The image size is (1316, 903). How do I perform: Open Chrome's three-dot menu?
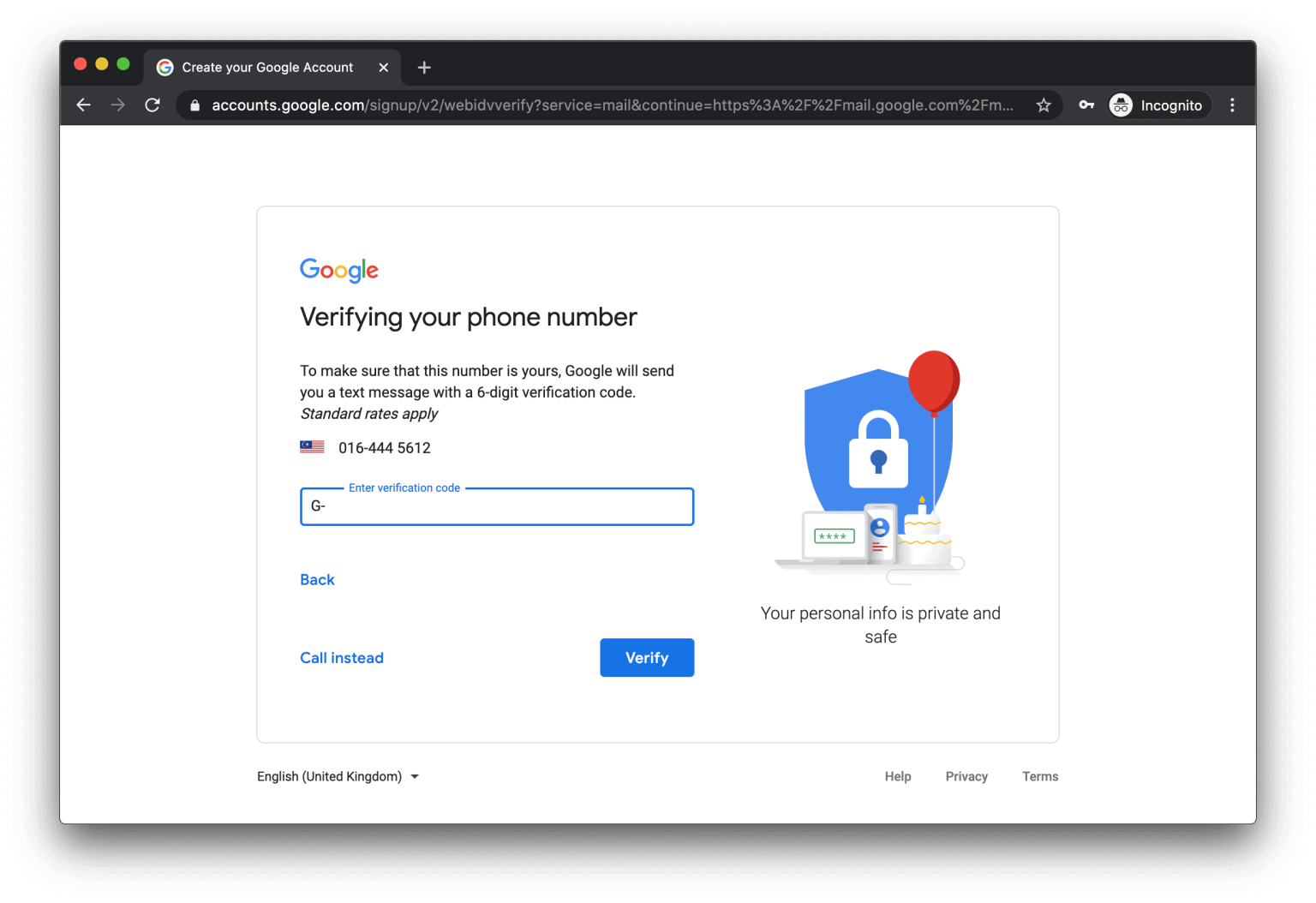[x=1232, y=105]
